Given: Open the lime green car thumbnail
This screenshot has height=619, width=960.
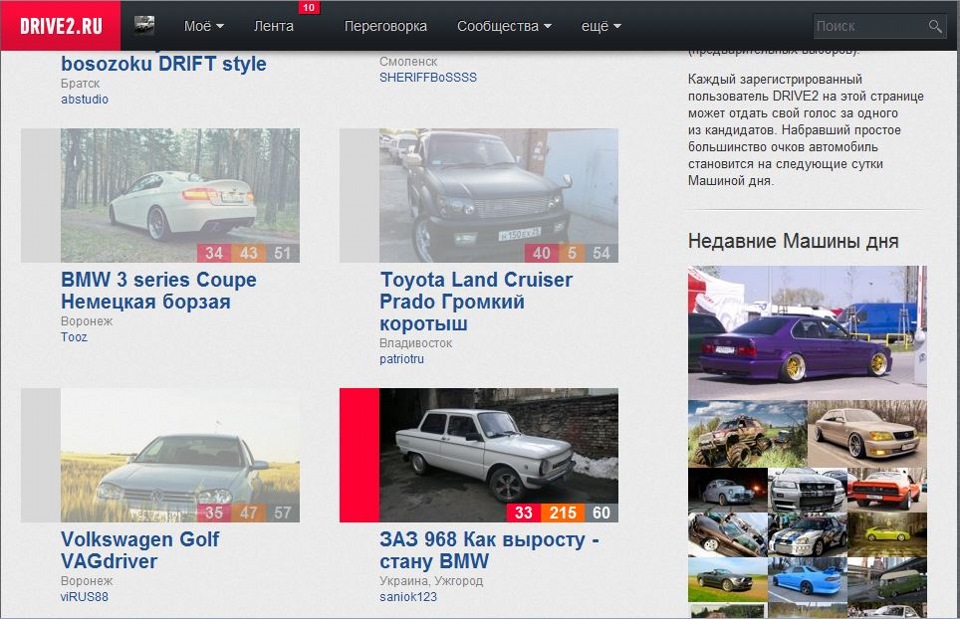Looking at the screenshot, I should [887, 534].
